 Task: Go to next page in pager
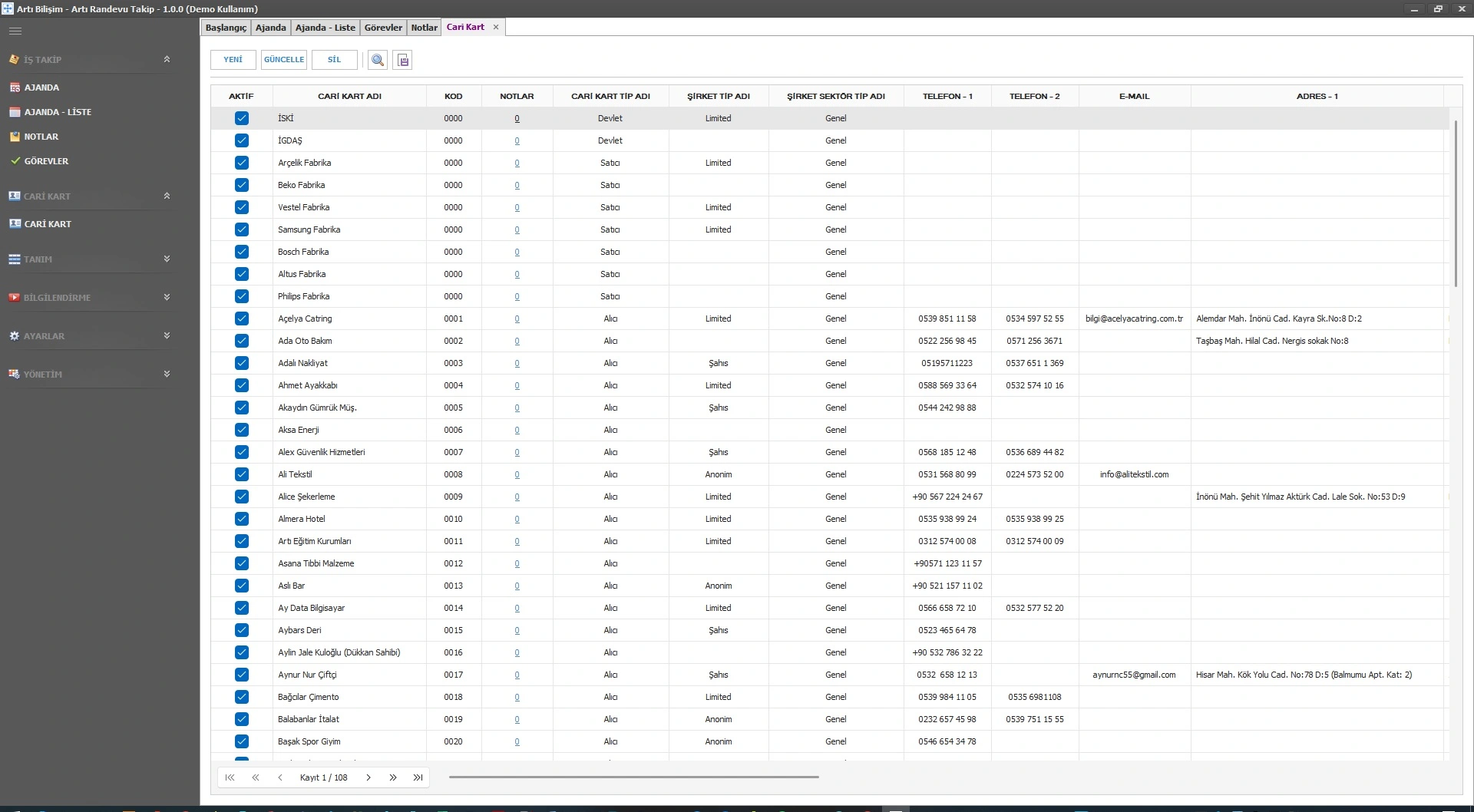point(393,777)
